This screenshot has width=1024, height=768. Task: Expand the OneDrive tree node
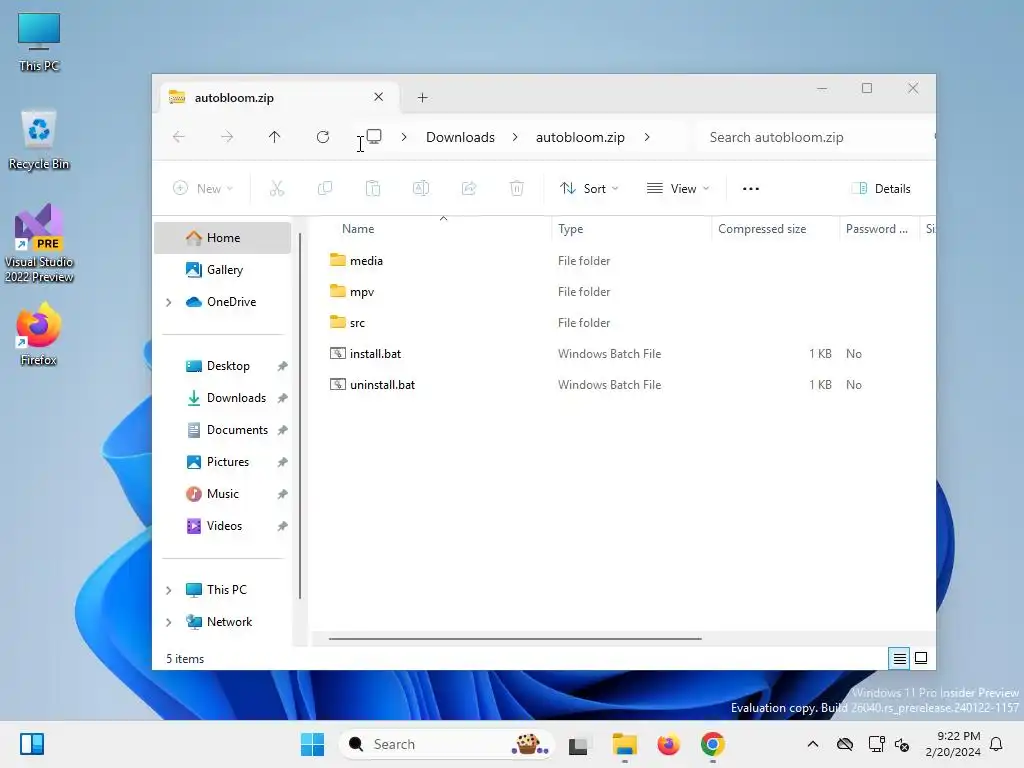[169, 302]
